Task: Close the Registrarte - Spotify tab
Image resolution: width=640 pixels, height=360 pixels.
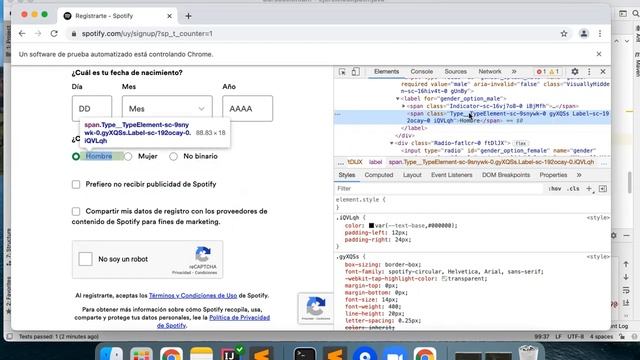Action: pos(169,16)
